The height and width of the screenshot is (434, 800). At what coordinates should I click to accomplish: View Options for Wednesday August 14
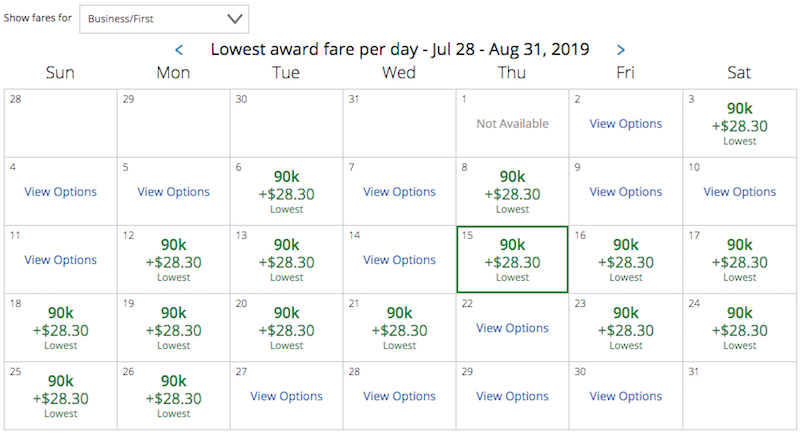point(399,260)
